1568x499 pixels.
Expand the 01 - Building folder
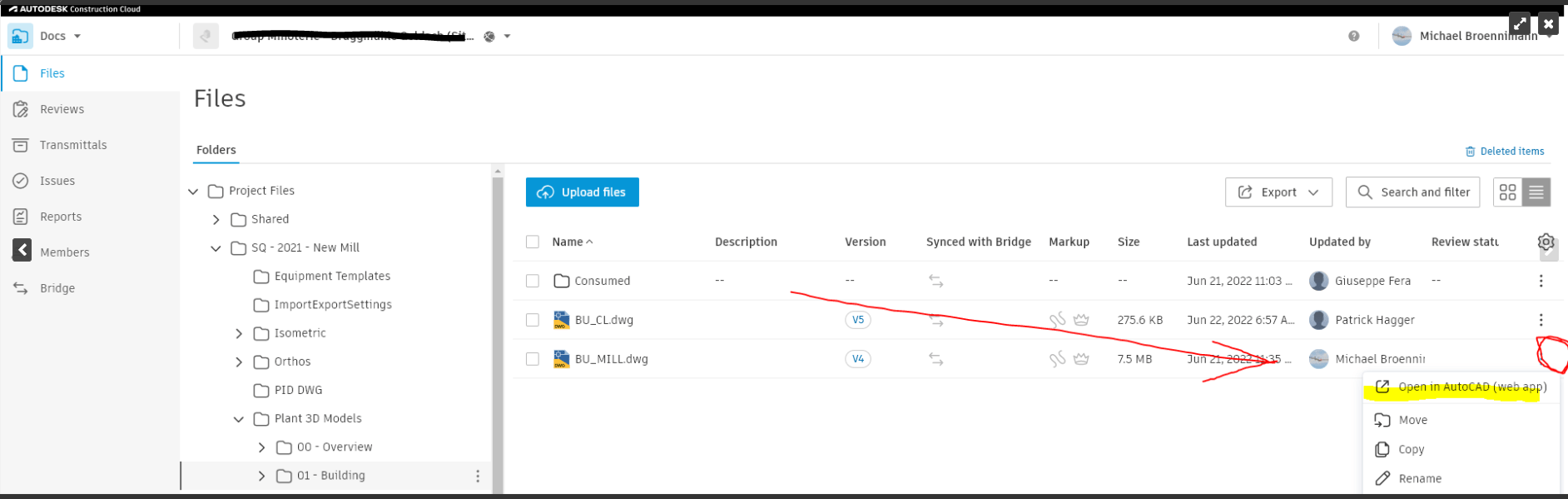pos(261,476)
